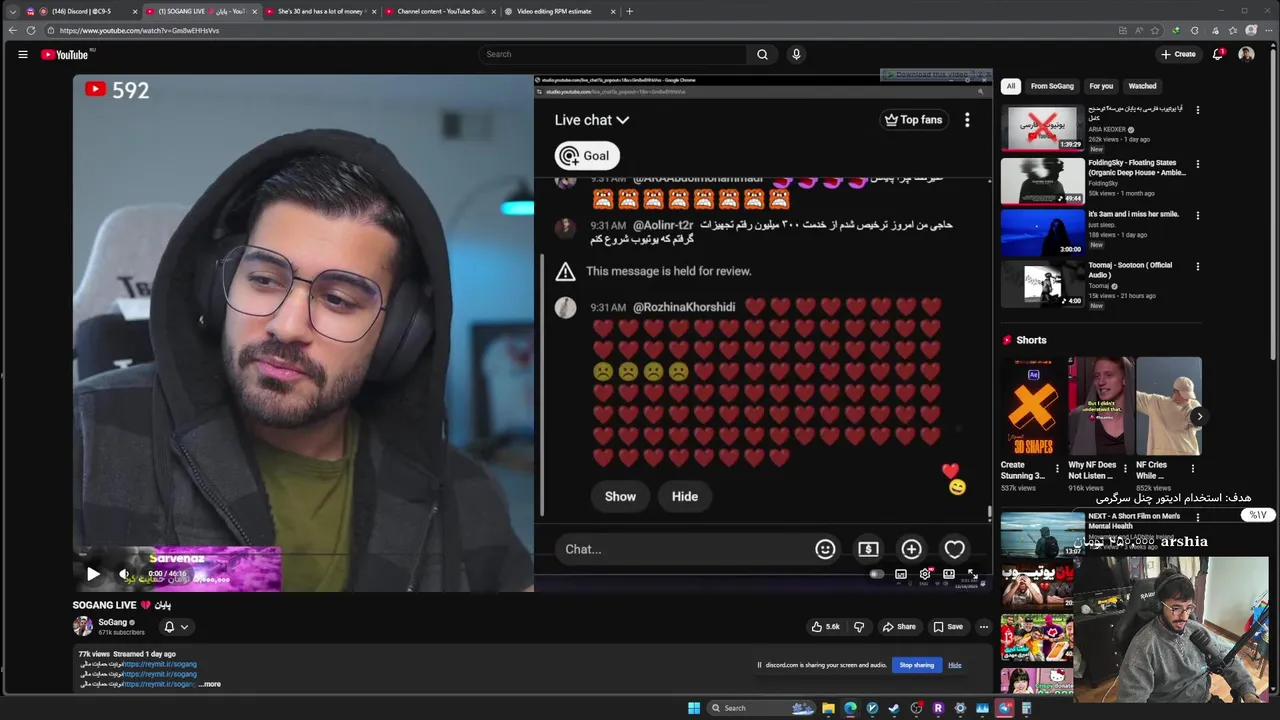Click the search magnifier button
This screenshot has width=1280, height=720.
pyautogui.click(x=762, y=54)
